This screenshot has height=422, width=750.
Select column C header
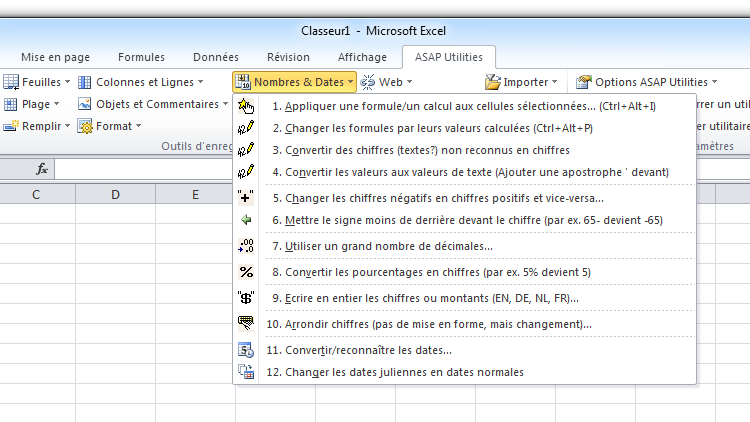36,195
